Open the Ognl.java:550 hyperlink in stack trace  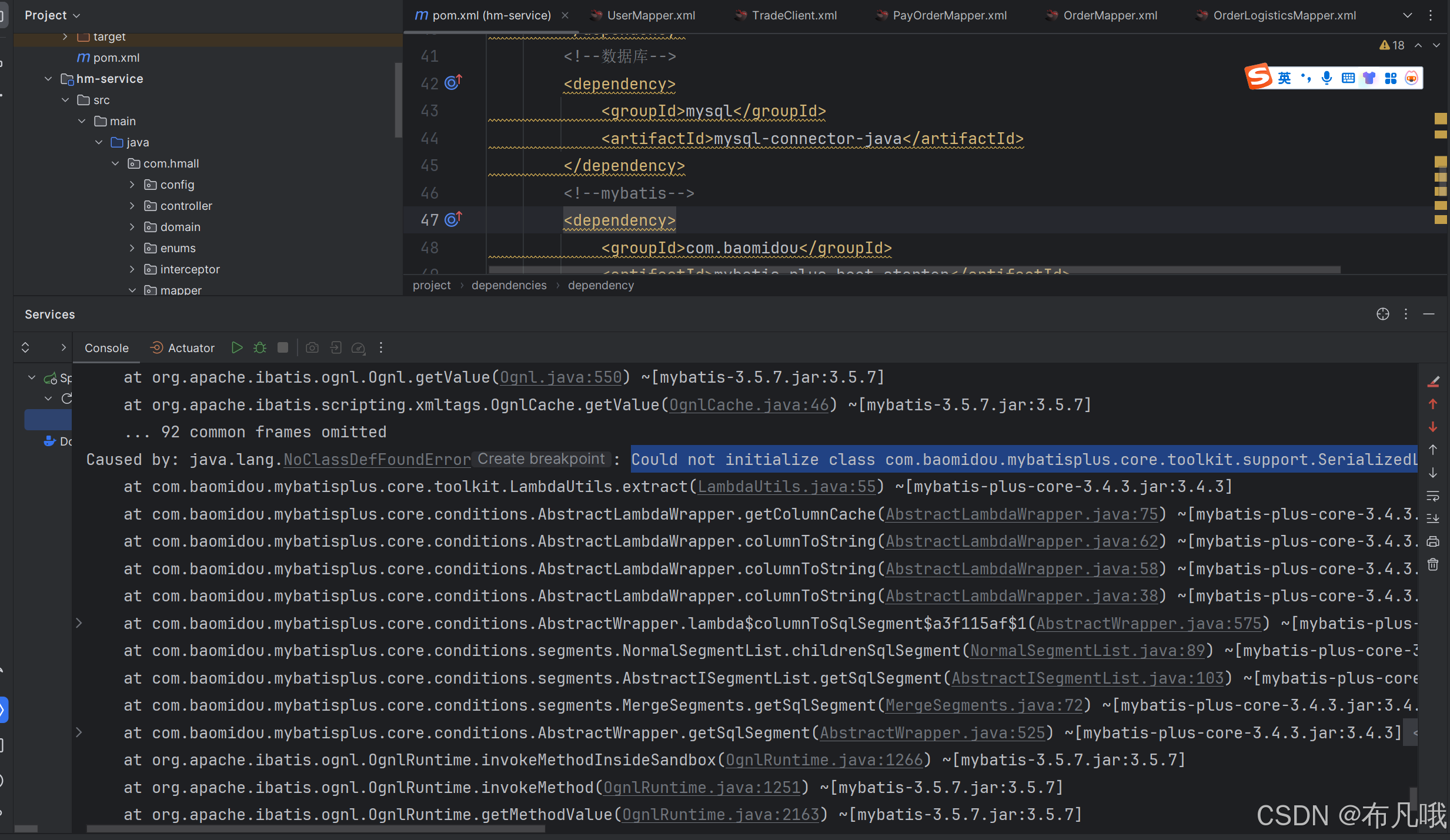tap(560, 377)
